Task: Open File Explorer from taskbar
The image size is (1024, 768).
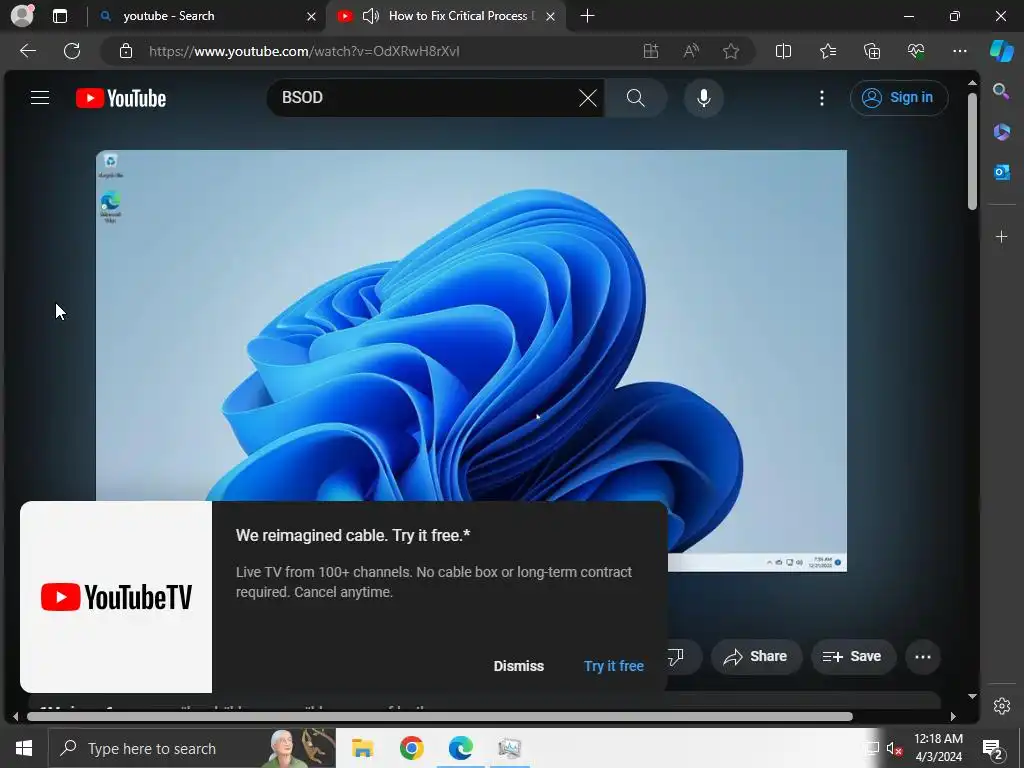Action: coord(362,748)
